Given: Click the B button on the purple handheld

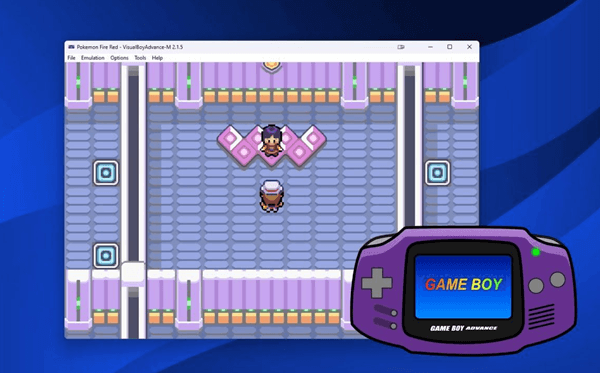Looking at the screenshot, I should [x=536, y=285].
